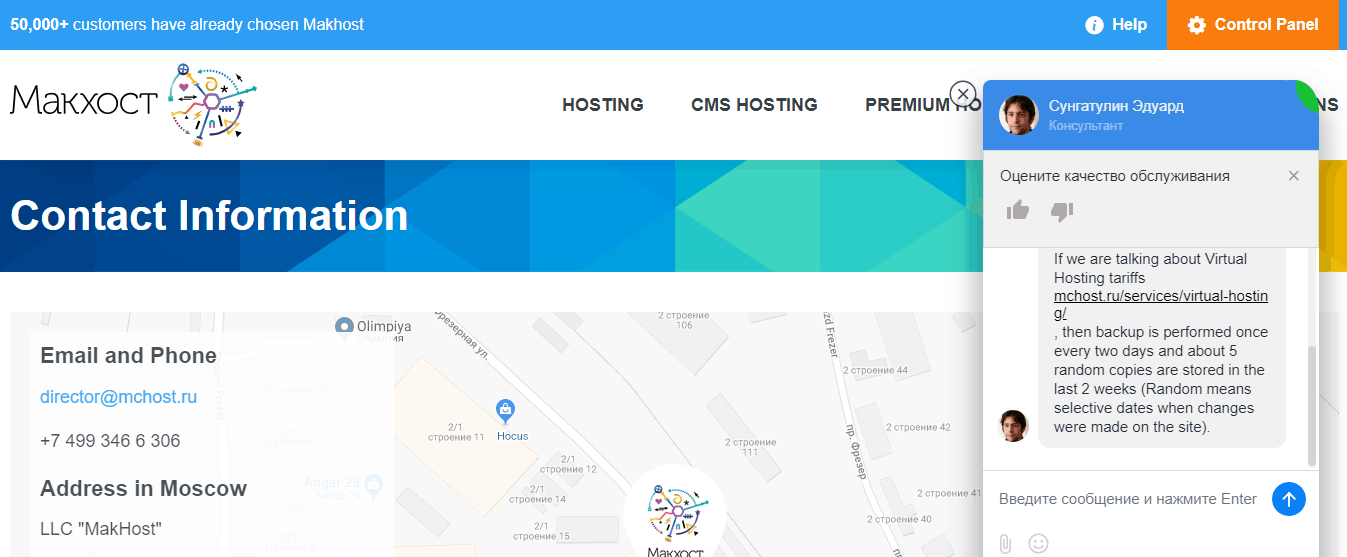Screen dimensions: 1347x557
Task: Open Help from the top bar
Action: click(x=1116, y=24)
